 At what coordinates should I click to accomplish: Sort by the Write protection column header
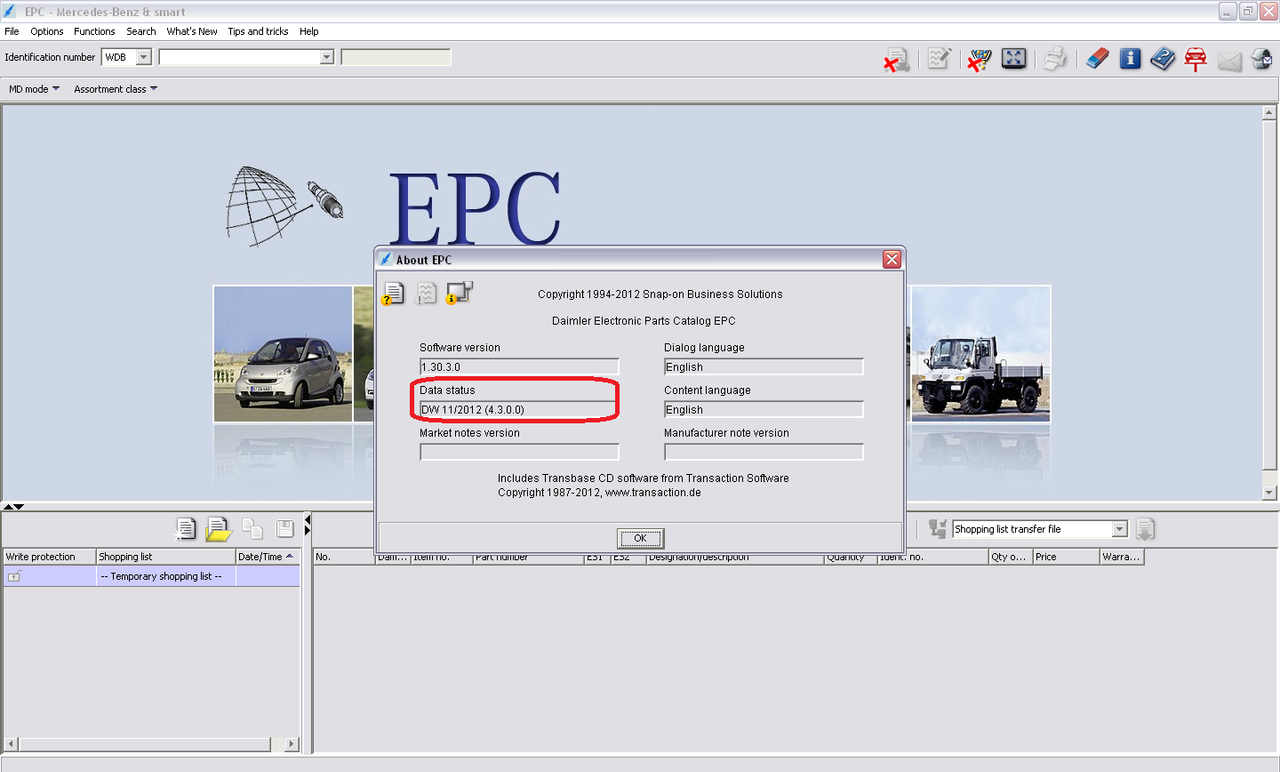pos(49,557)
